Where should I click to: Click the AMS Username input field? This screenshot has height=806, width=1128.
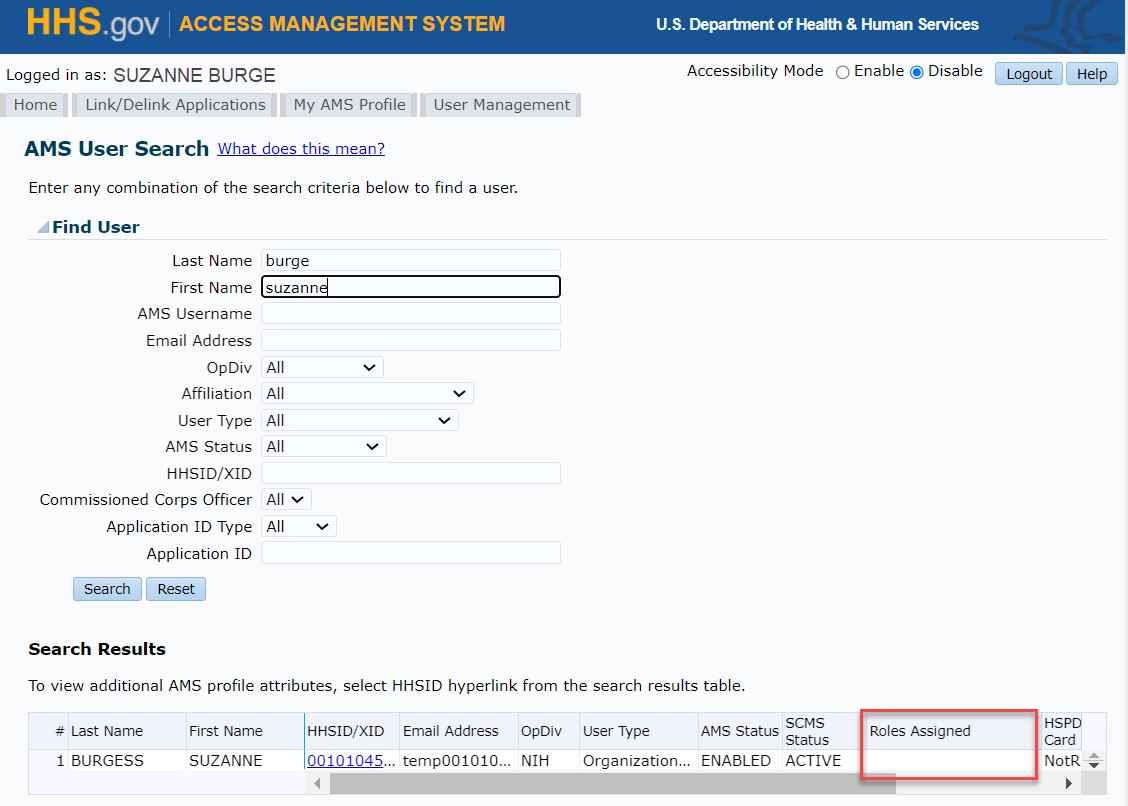[410, 314]
